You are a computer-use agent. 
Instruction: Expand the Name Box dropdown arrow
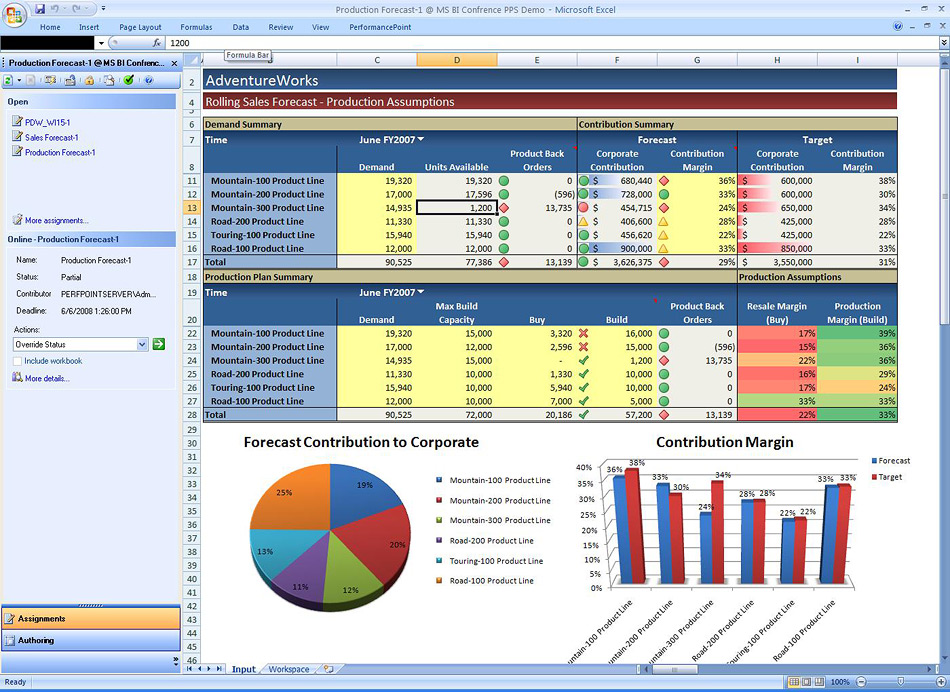tap(101, 43)
